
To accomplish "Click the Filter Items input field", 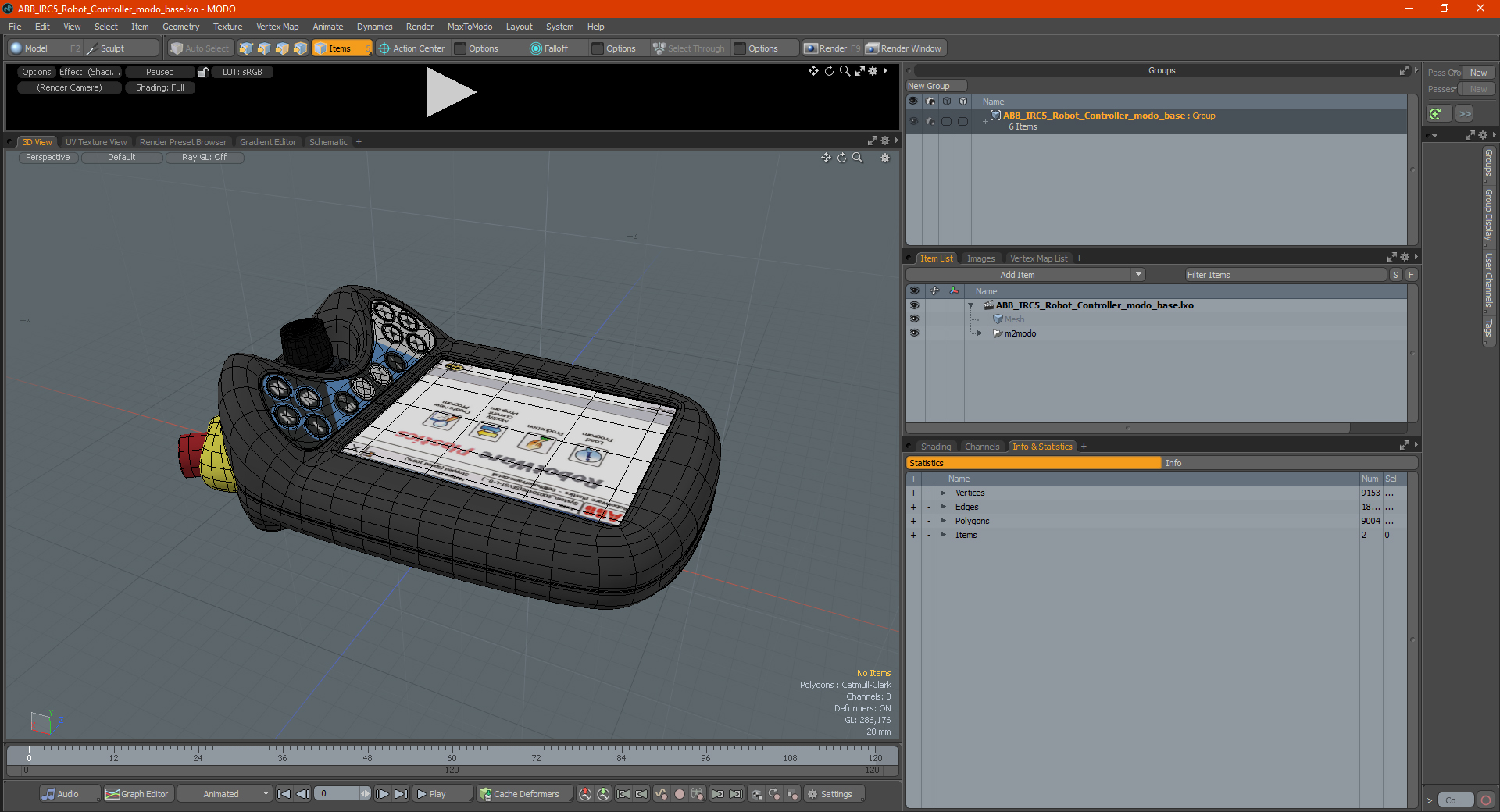I will pos(1285,275).
